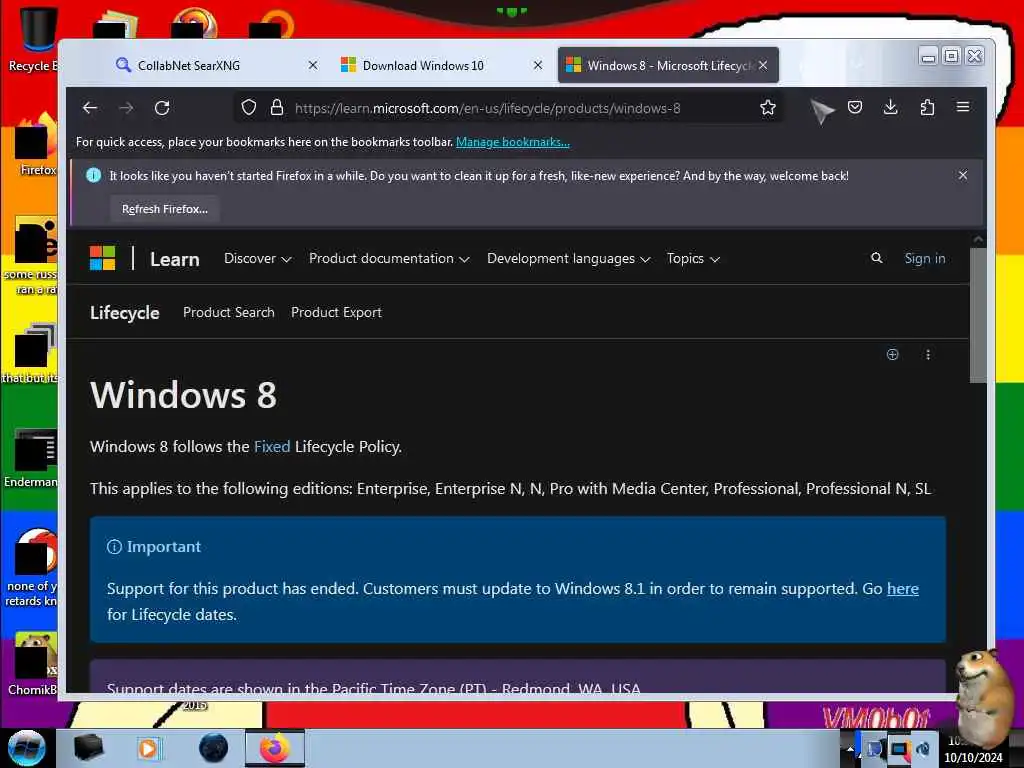Viewport: 1024px width, 768px height.
Task: Bookmark this page with the star icon
Action: [768, 108]
